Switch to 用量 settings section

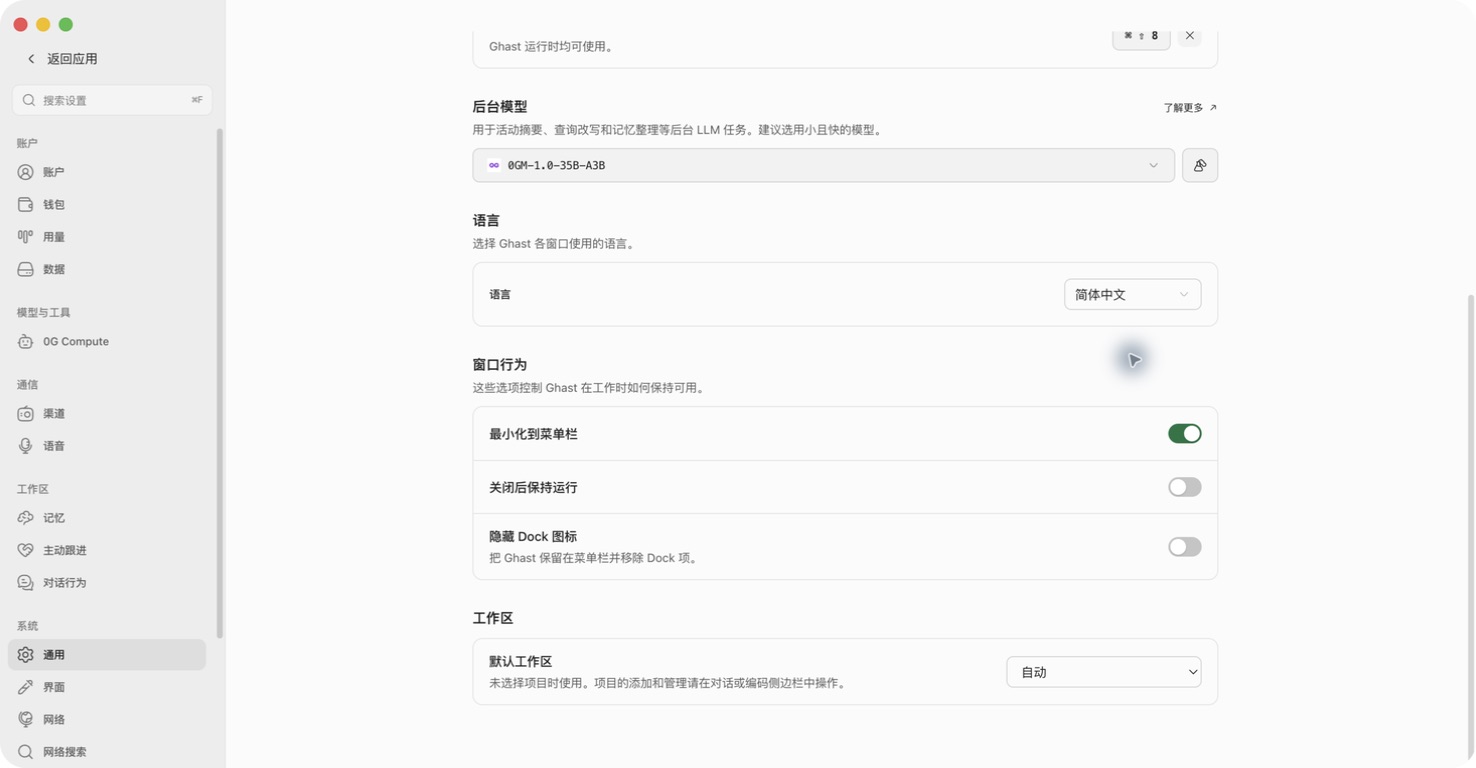tap(107, 237)
